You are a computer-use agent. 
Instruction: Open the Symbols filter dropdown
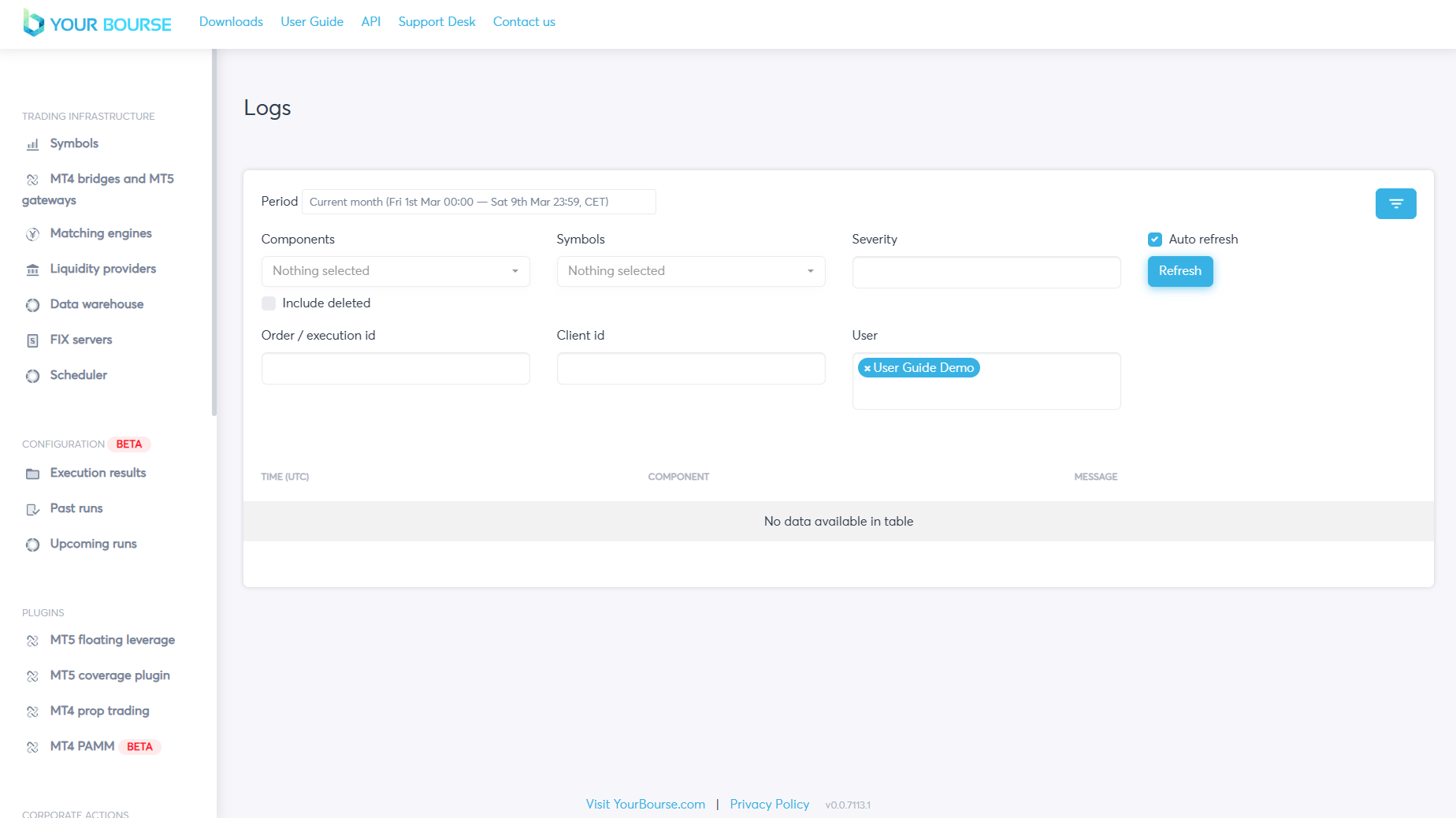pyautogui.click(x=690, y=271)
